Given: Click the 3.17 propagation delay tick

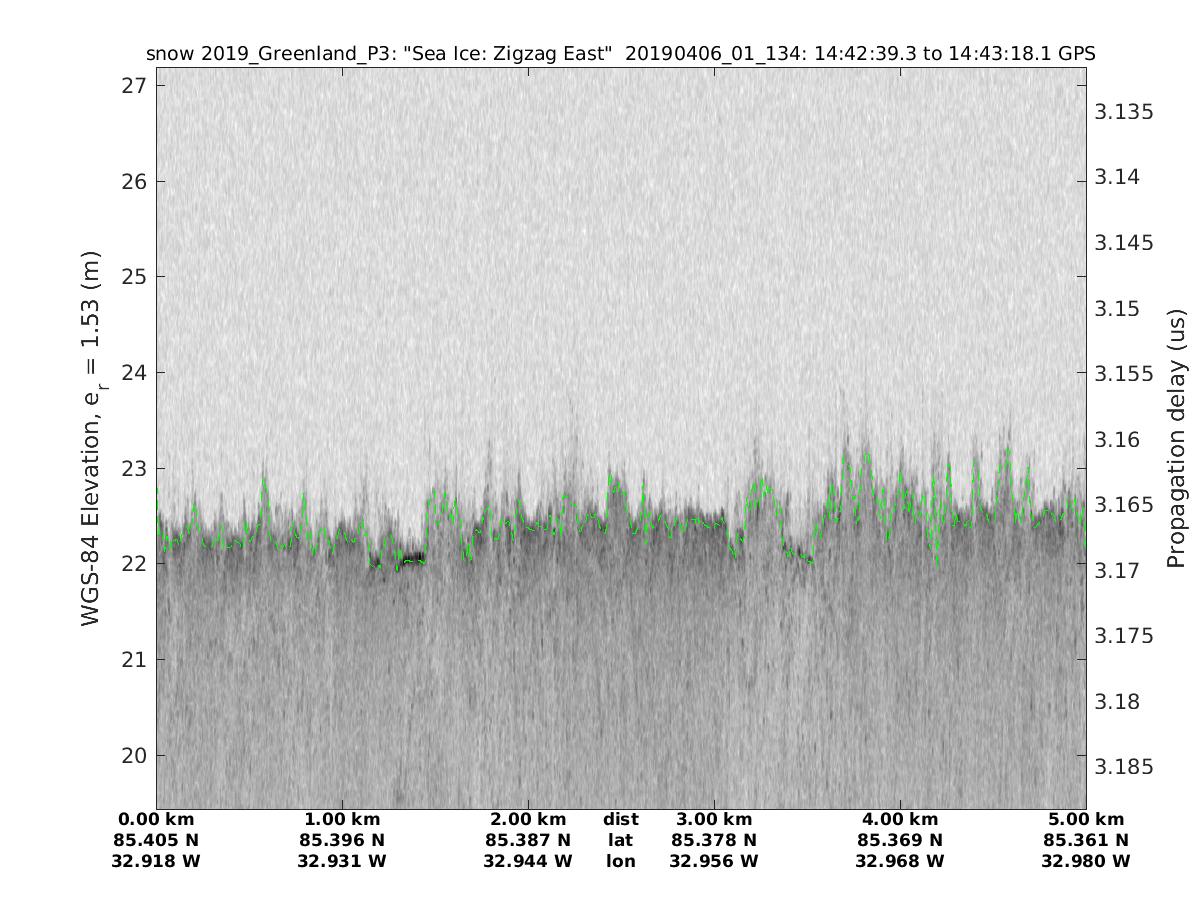Looking at the screenshot, I should pyautogui.click(x=1119, y=571).
